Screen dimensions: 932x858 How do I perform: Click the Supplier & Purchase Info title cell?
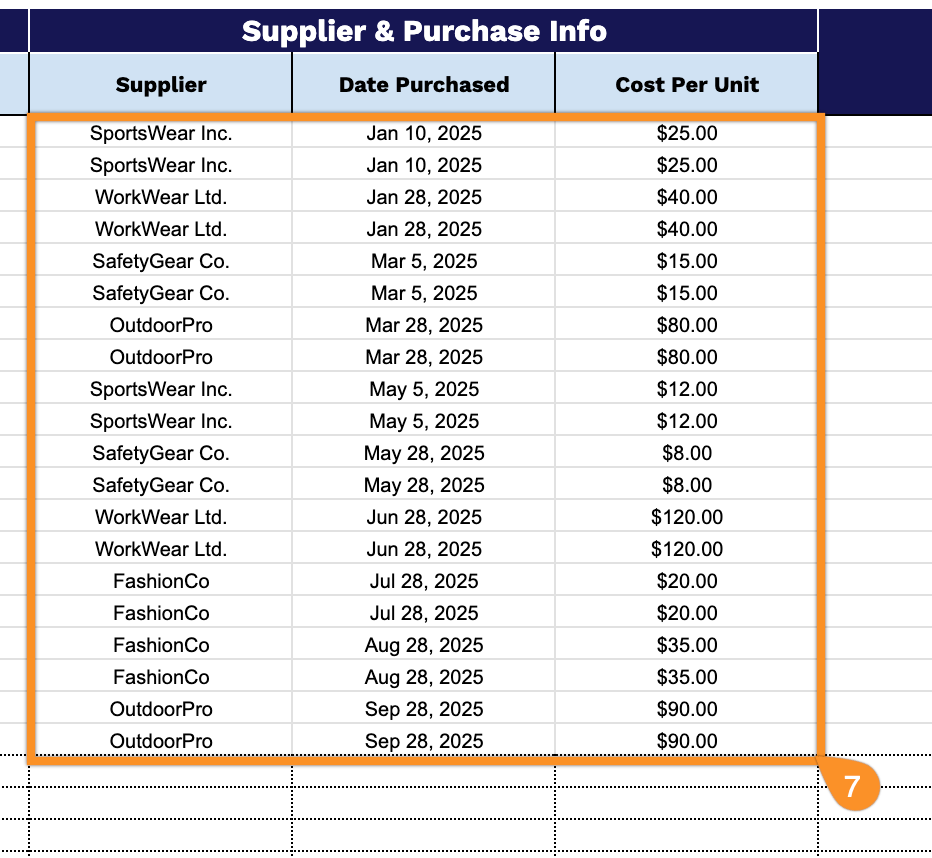[424, 31]
